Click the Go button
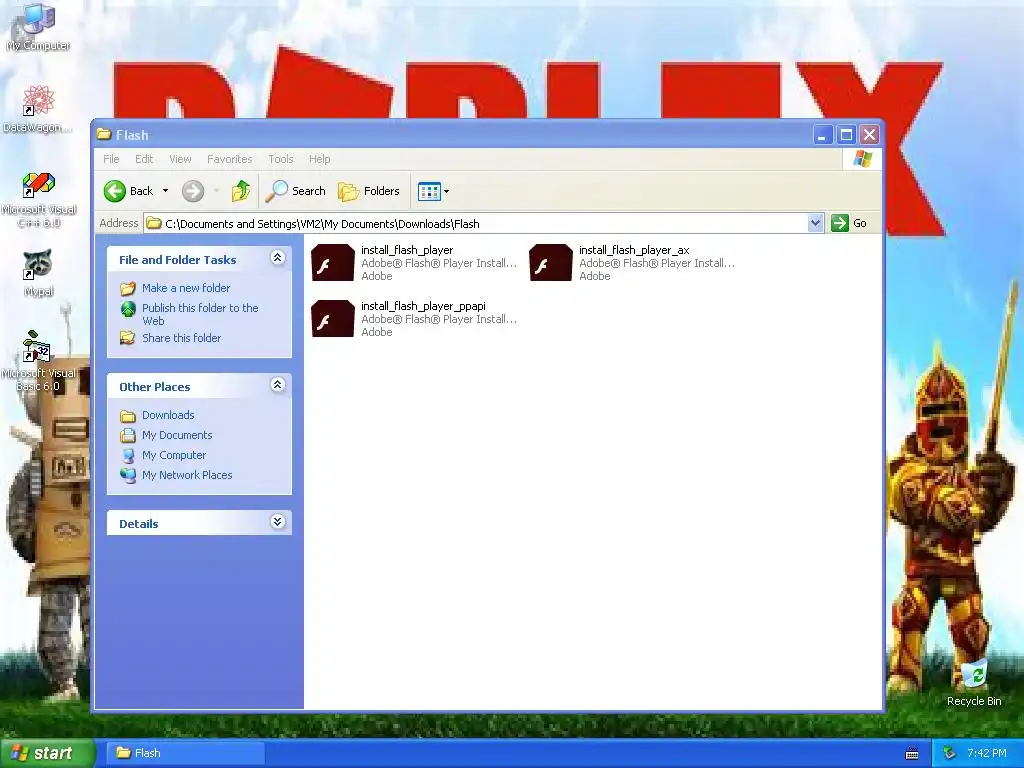 click(849, 223)
